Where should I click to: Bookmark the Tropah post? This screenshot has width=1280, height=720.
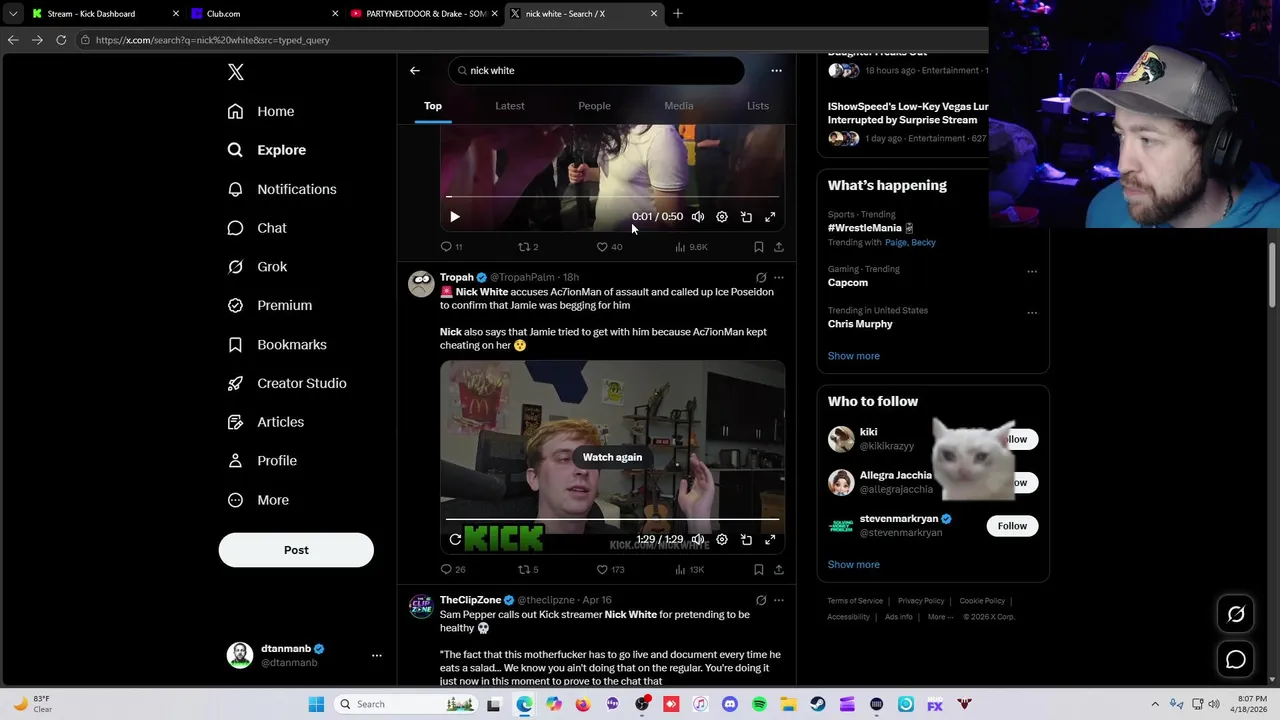(759, 570)
